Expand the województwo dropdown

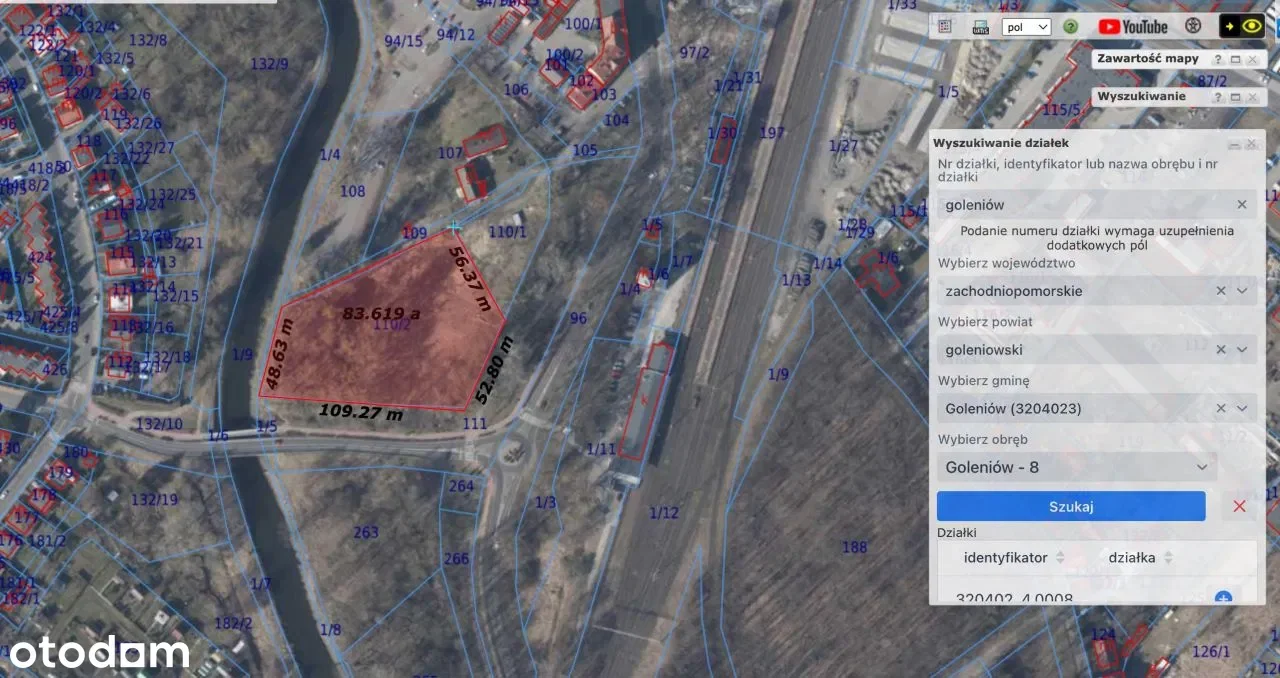1242,291
